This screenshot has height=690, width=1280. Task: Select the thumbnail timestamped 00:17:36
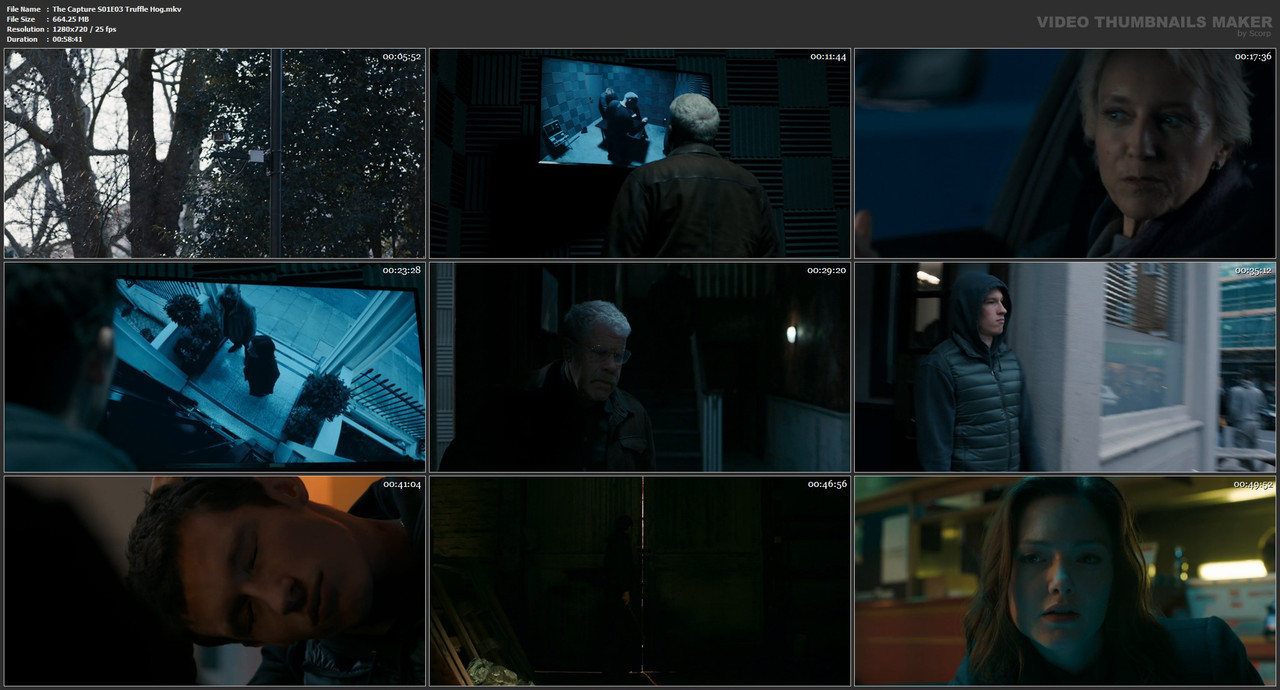1065,153
